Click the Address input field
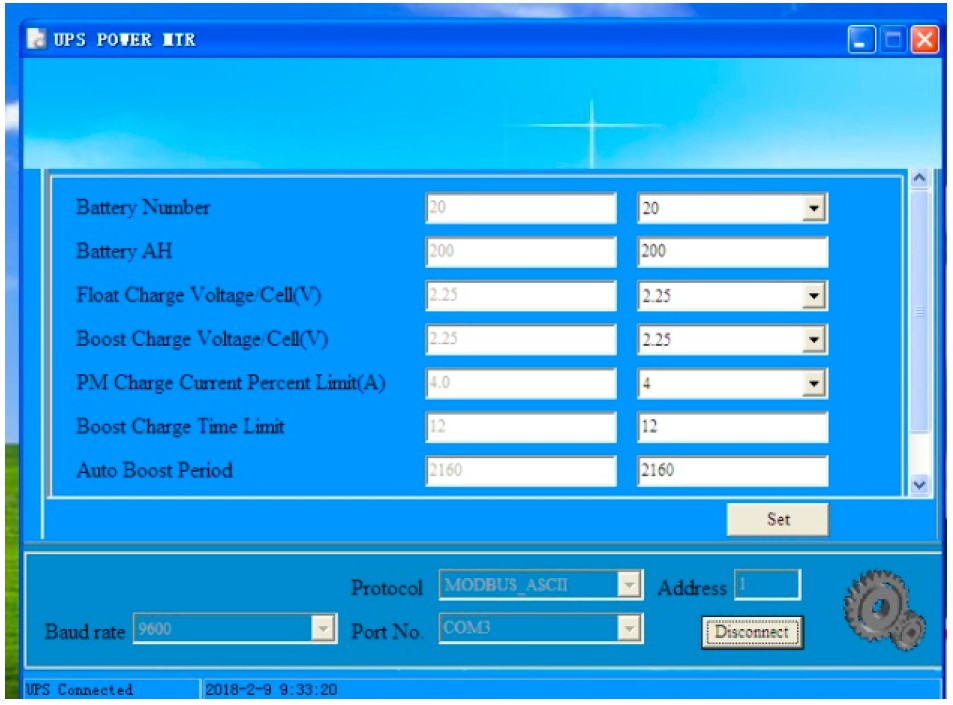The height and width of the screenshot is (705, 953). 767,586
